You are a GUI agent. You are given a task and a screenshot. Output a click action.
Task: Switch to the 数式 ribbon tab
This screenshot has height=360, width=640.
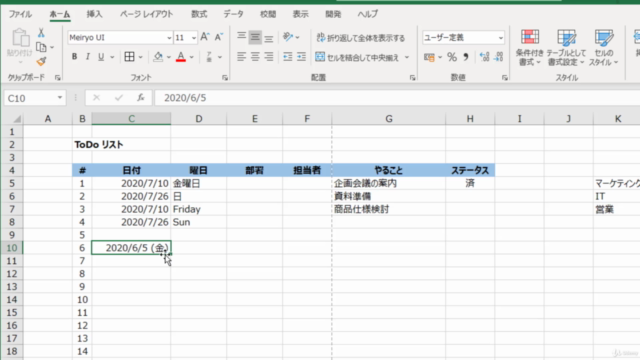coord(199,14)
